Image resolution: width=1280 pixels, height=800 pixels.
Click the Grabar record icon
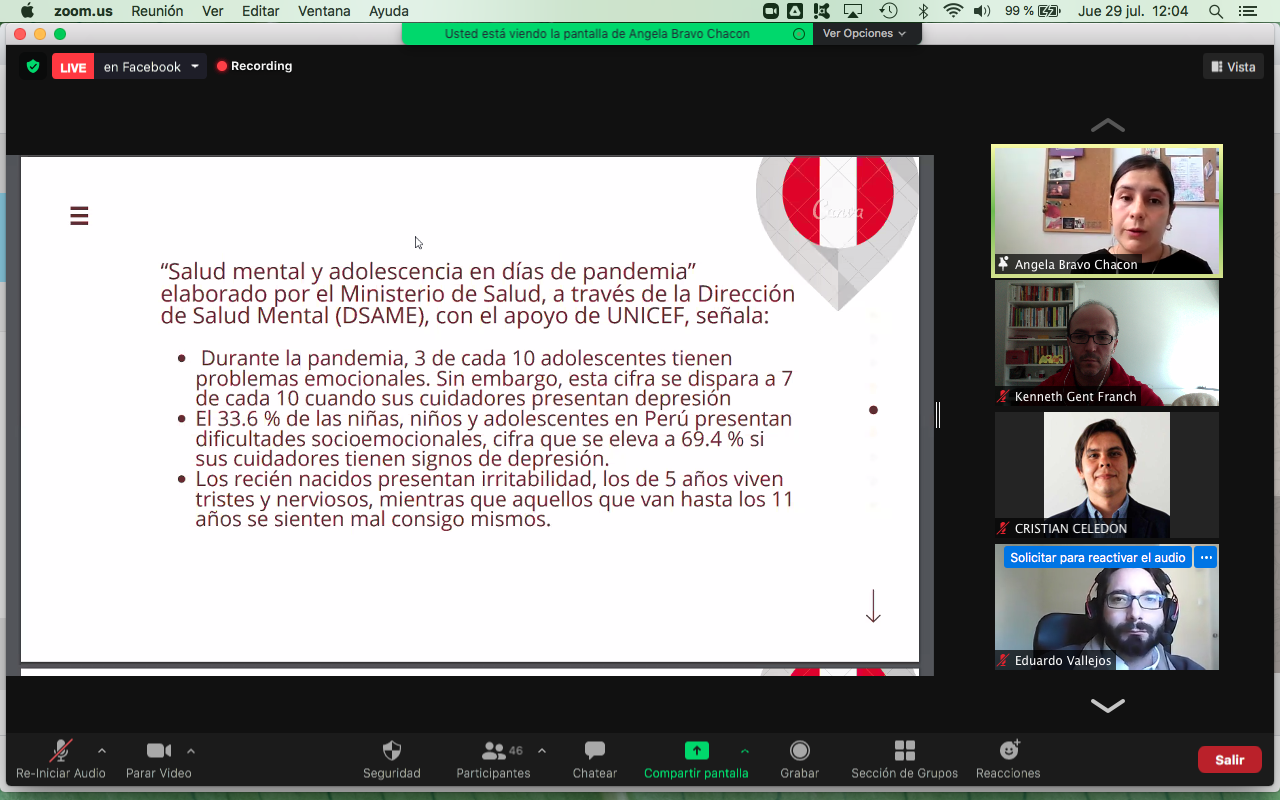(799, 751)
